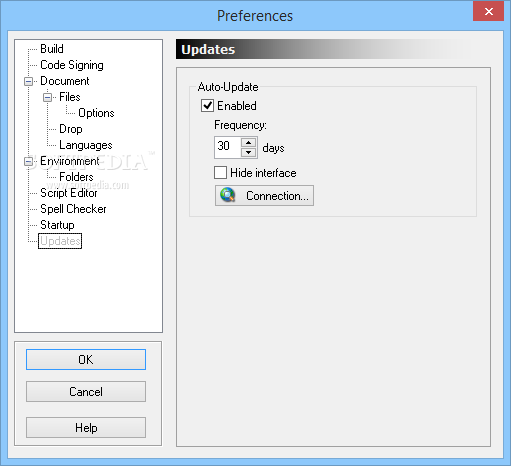Open Help for preferences
The width and height of the screenshot is (511, 466).
[86, 427]
